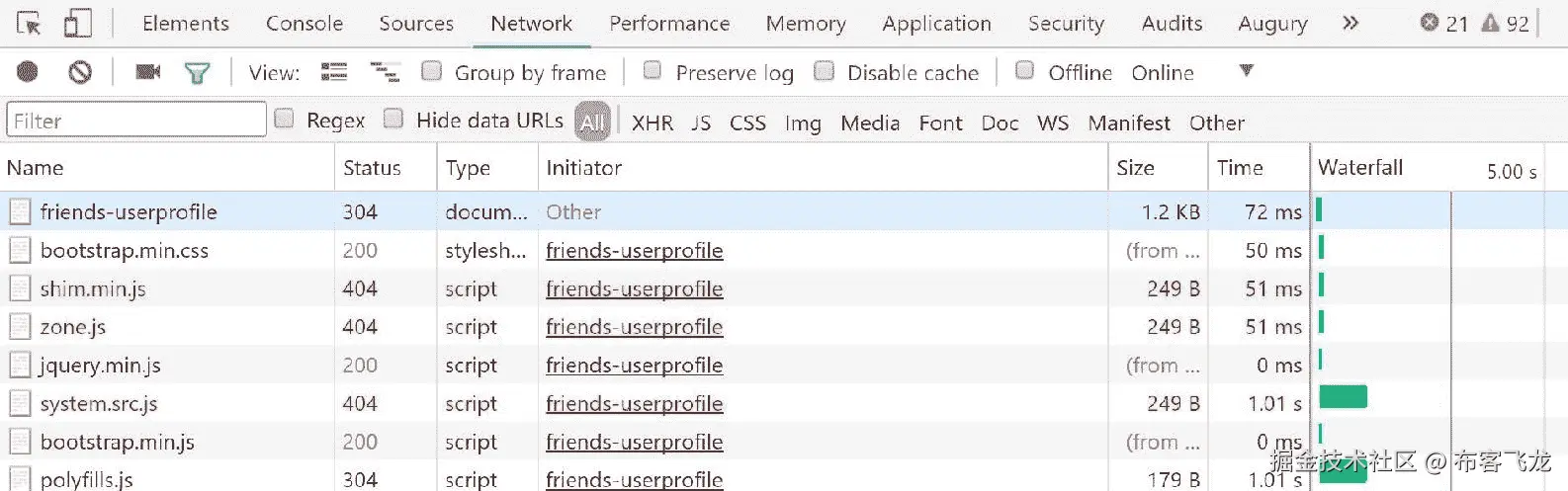Filter requests by XHR type
The height and width of the screenshot is (491, 1568).
(x=653, y=123)
